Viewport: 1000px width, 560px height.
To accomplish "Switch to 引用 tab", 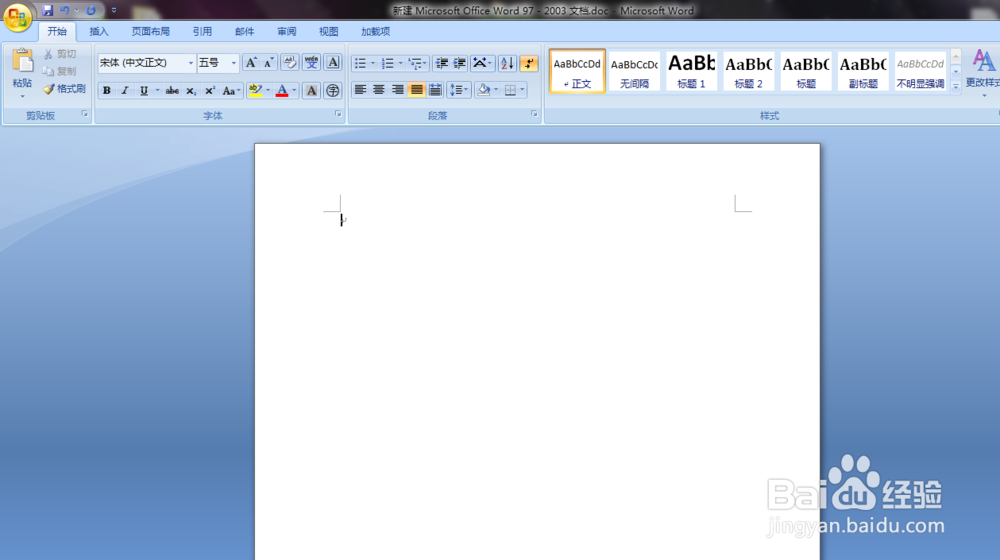I will pyautogui.click(x=202, y=31).
